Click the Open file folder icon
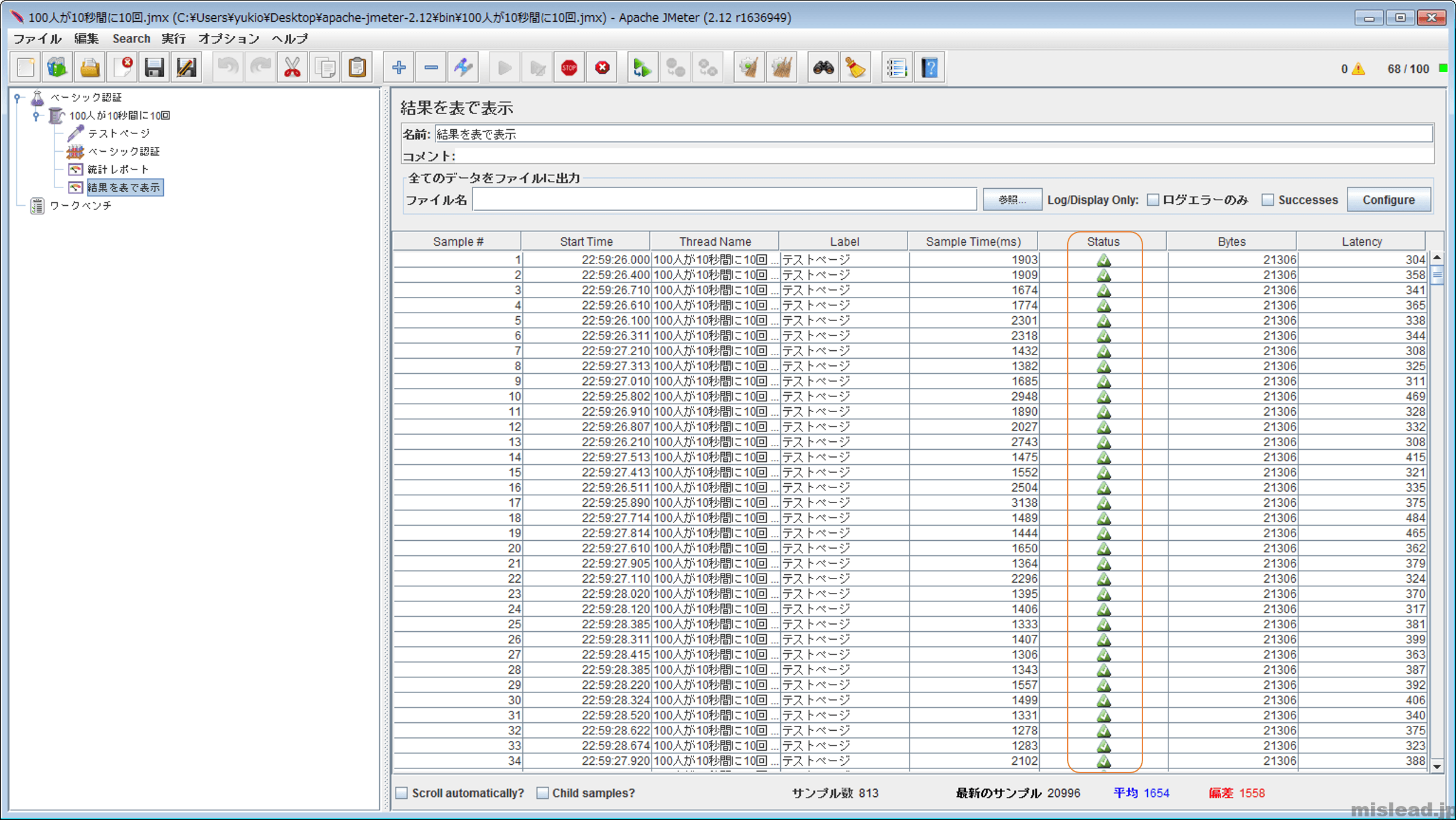Image resolution: width=1456 pixels, height=820 pixels. [x=90, y=67]
